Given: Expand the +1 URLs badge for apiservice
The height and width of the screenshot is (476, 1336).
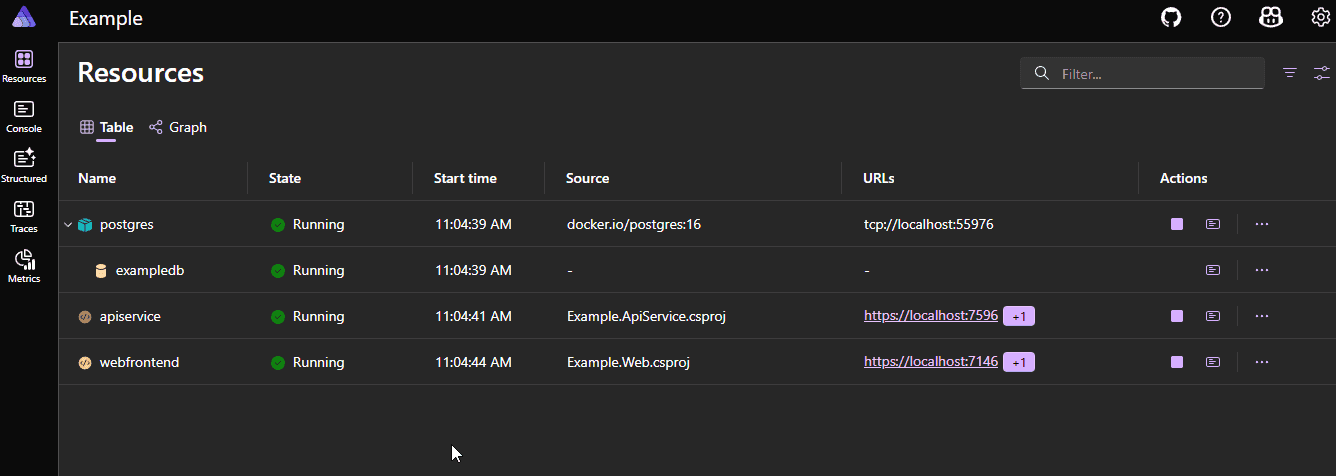Looking at the screenshot, I should pyautogui.click(x=1019, y=316).
